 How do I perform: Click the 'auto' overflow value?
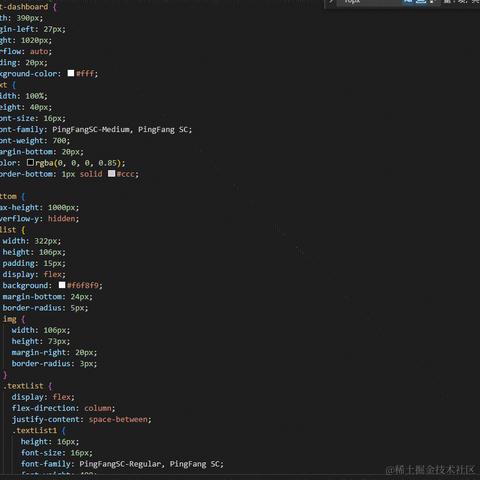[39, 51]
